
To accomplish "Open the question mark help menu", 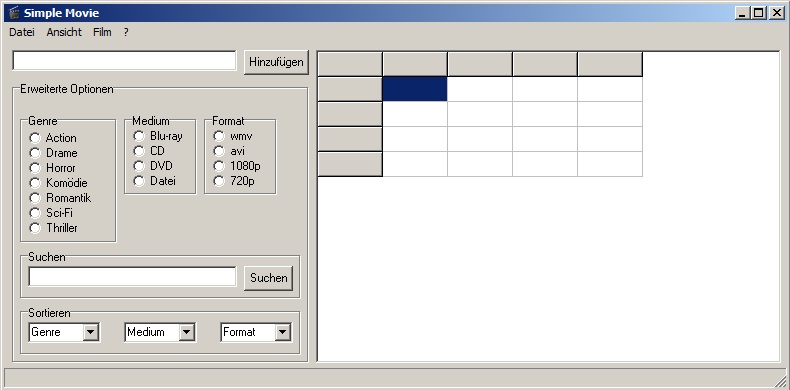I will [x=126, y=32].
